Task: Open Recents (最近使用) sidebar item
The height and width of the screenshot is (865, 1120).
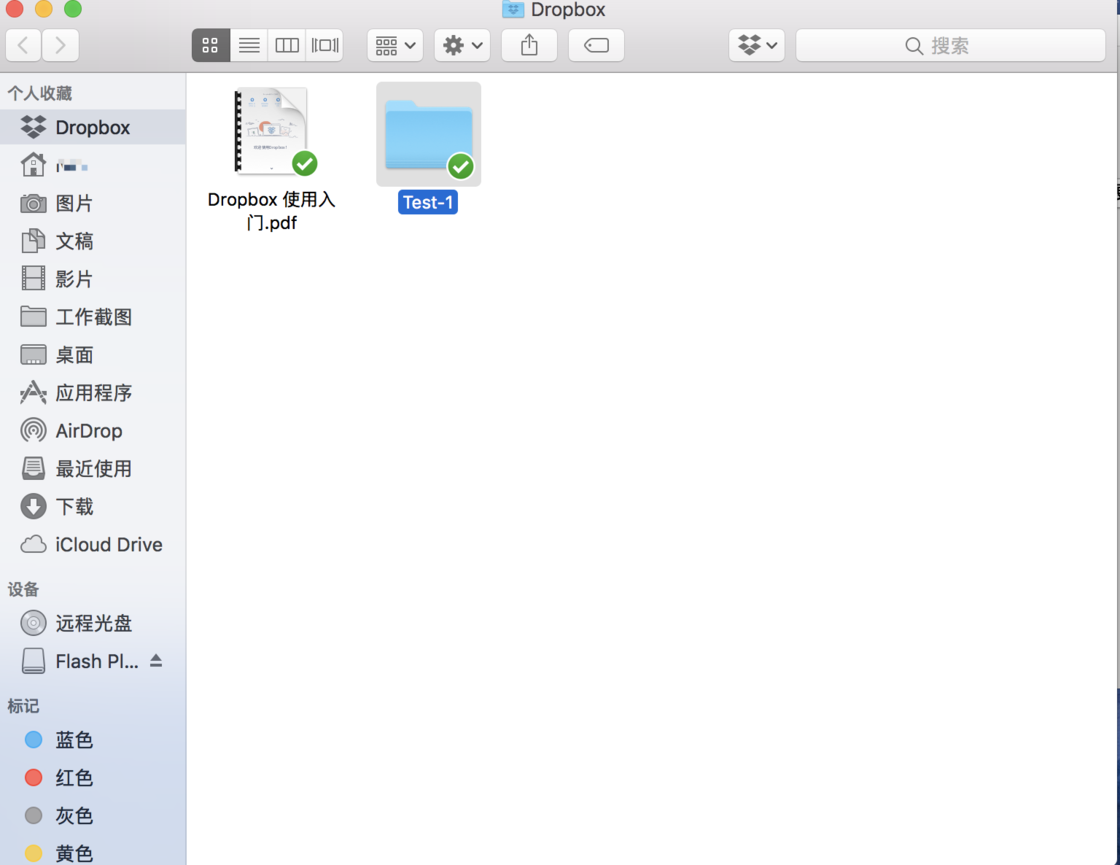Action: [93, 469]
